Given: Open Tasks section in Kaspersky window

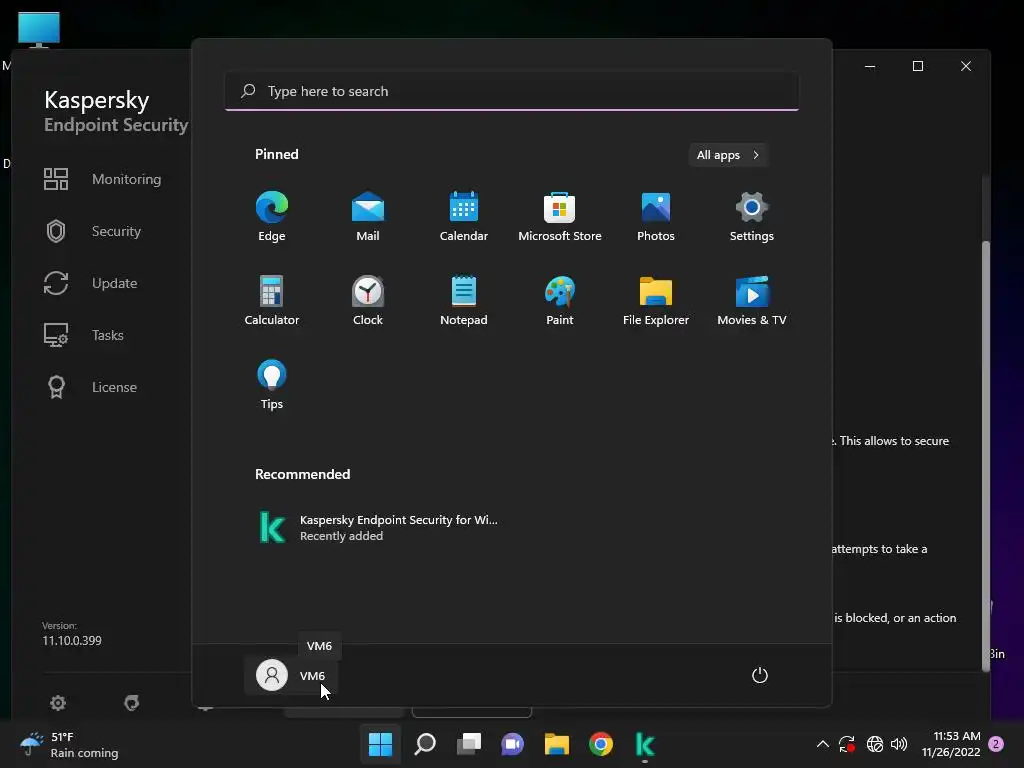Looking at the screenshot, I should coord(84,335).
